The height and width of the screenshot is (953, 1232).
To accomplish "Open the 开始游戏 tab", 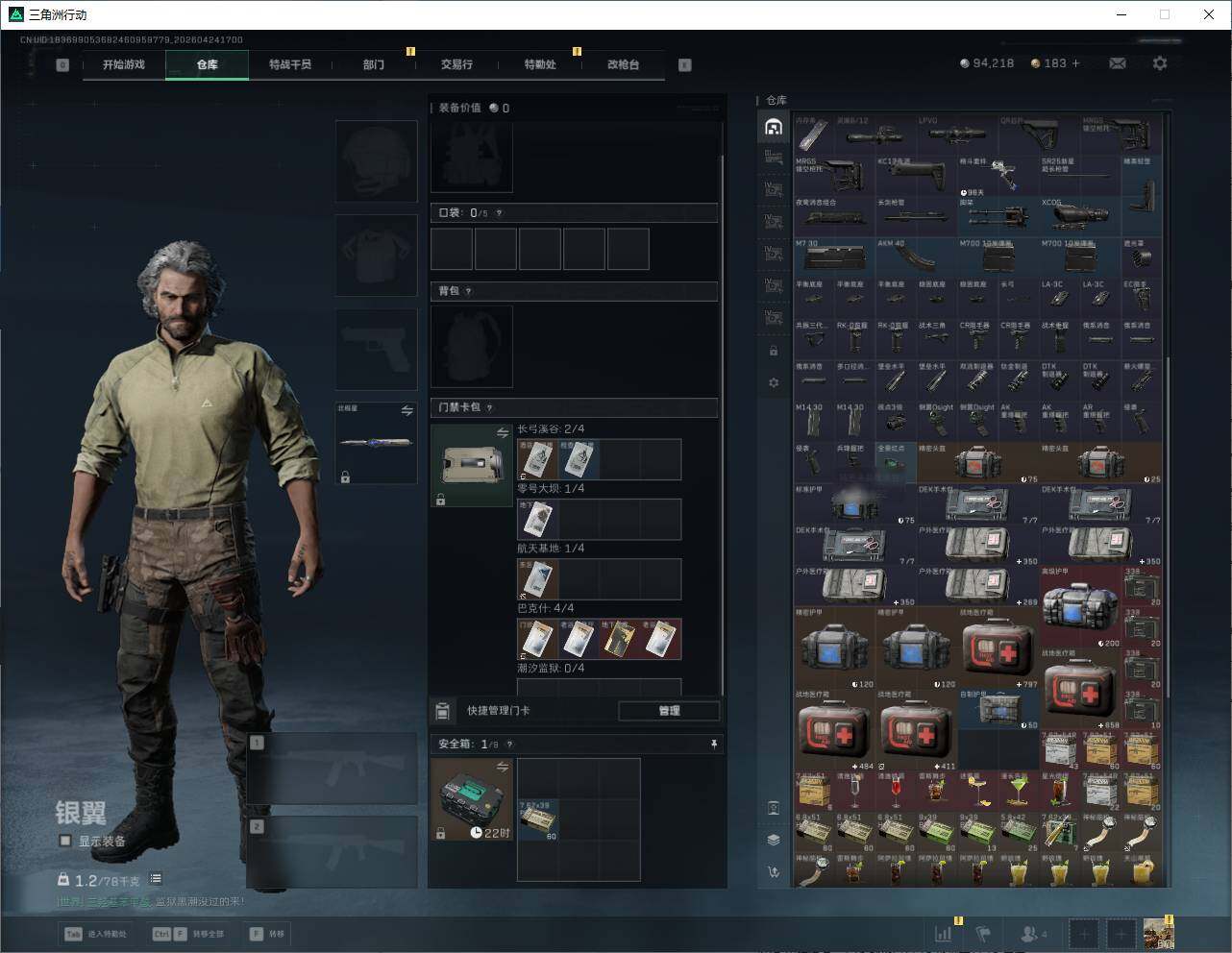I will pos(124,64).
